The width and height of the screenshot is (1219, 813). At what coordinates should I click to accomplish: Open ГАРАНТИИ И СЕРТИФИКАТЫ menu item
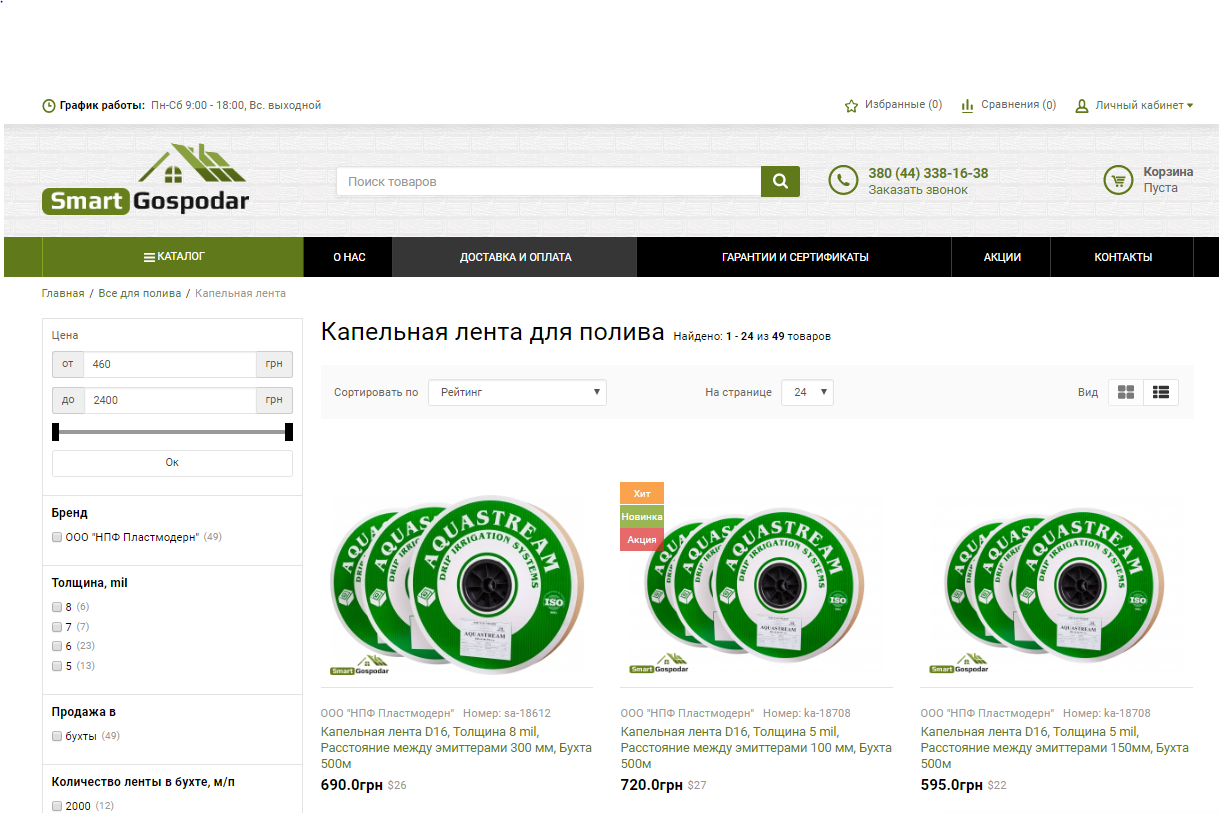(795, 257)
